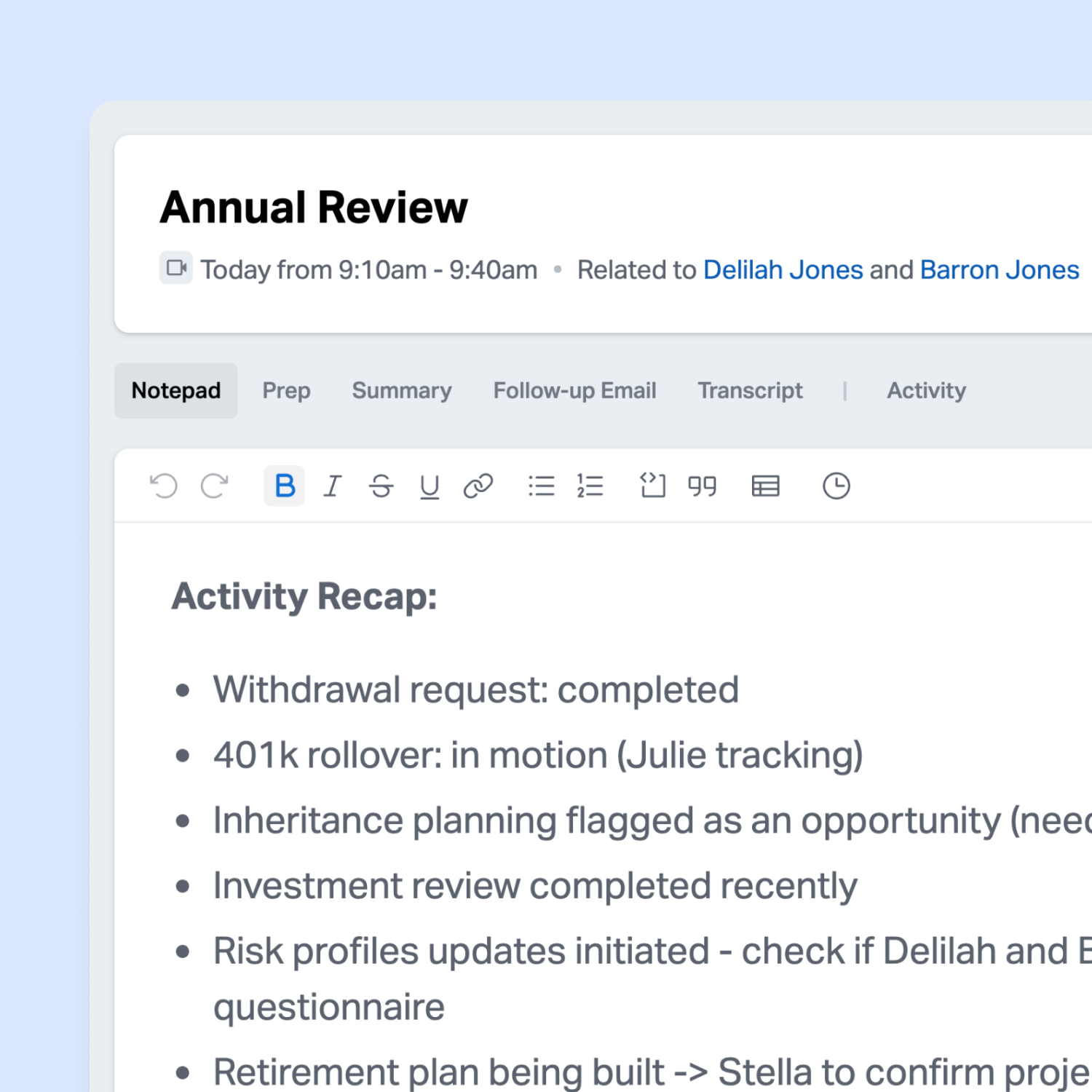Image resolution: width=1092 pixels, height=1092 pixels.
Task: Open Barron Jones contact link
Action: pos(999,270)
